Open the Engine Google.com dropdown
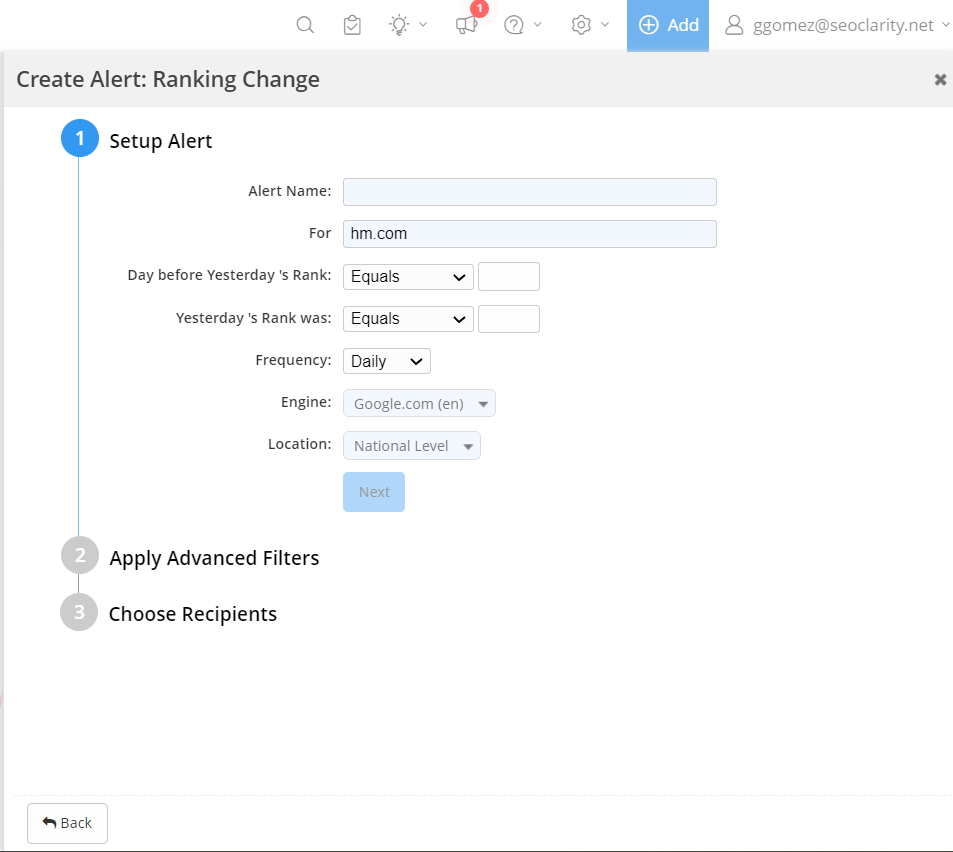Screen dimensions: 953x852 coord(419,403)
